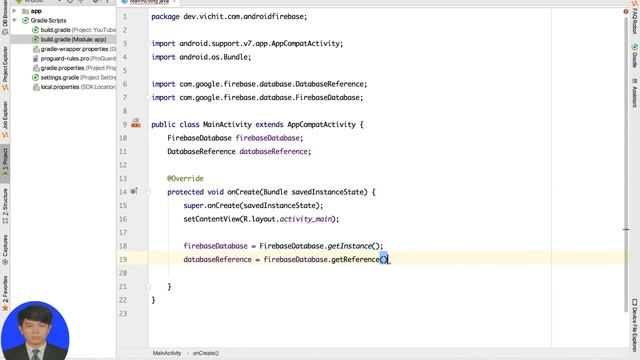Image resolution: width=640 pixels, height=360 pixels.
Task: Click android.os.Bundle import on line 4
Action: click(x=213, y=57)
